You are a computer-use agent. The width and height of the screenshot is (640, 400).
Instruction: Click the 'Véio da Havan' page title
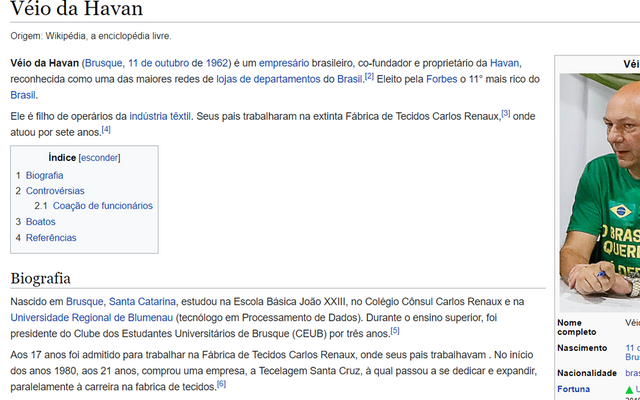pyautogui.click(x=77, y=9)
